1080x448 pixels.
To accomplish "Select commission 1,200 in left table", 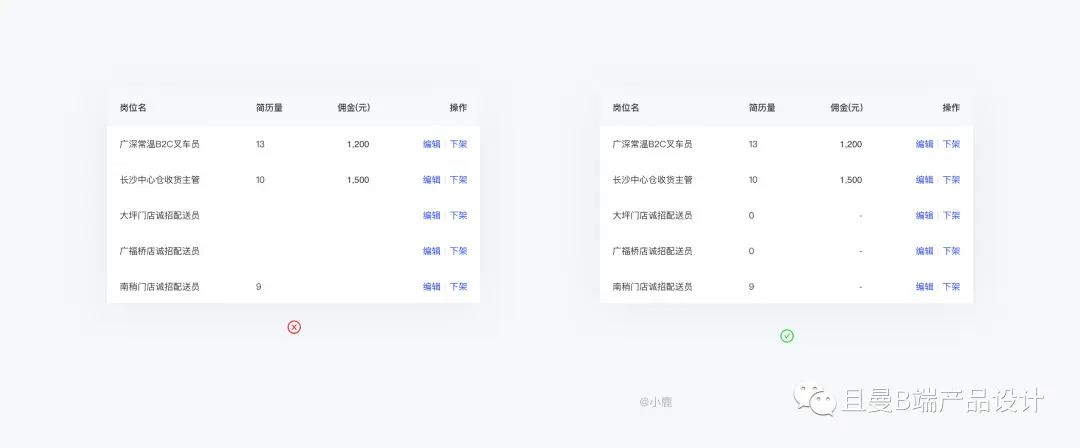I will click(x=358, y=144).
